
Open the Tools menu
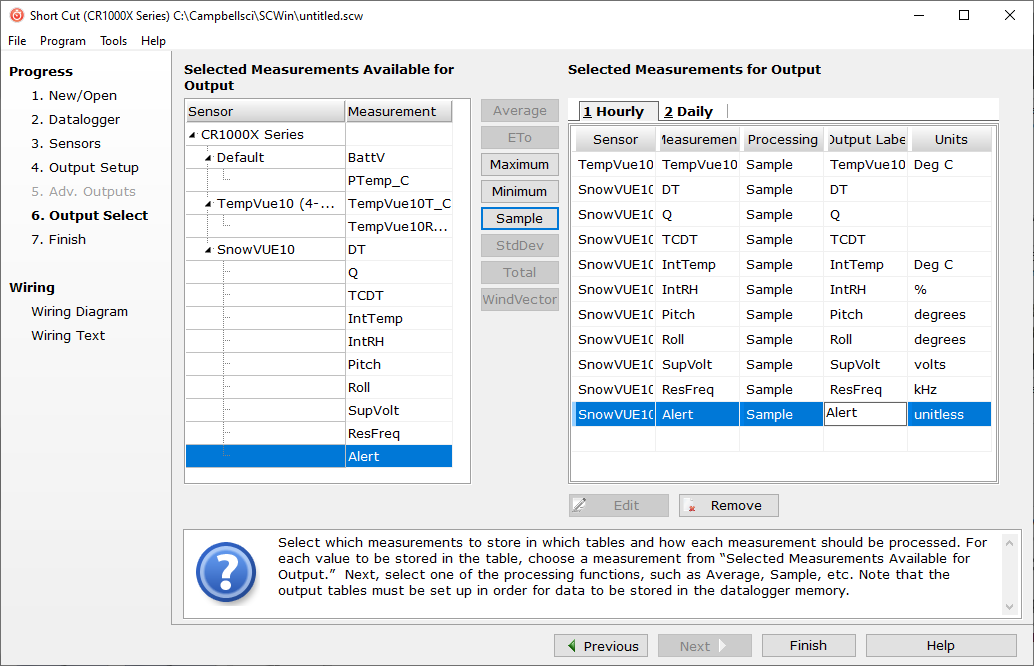point(113,41)
